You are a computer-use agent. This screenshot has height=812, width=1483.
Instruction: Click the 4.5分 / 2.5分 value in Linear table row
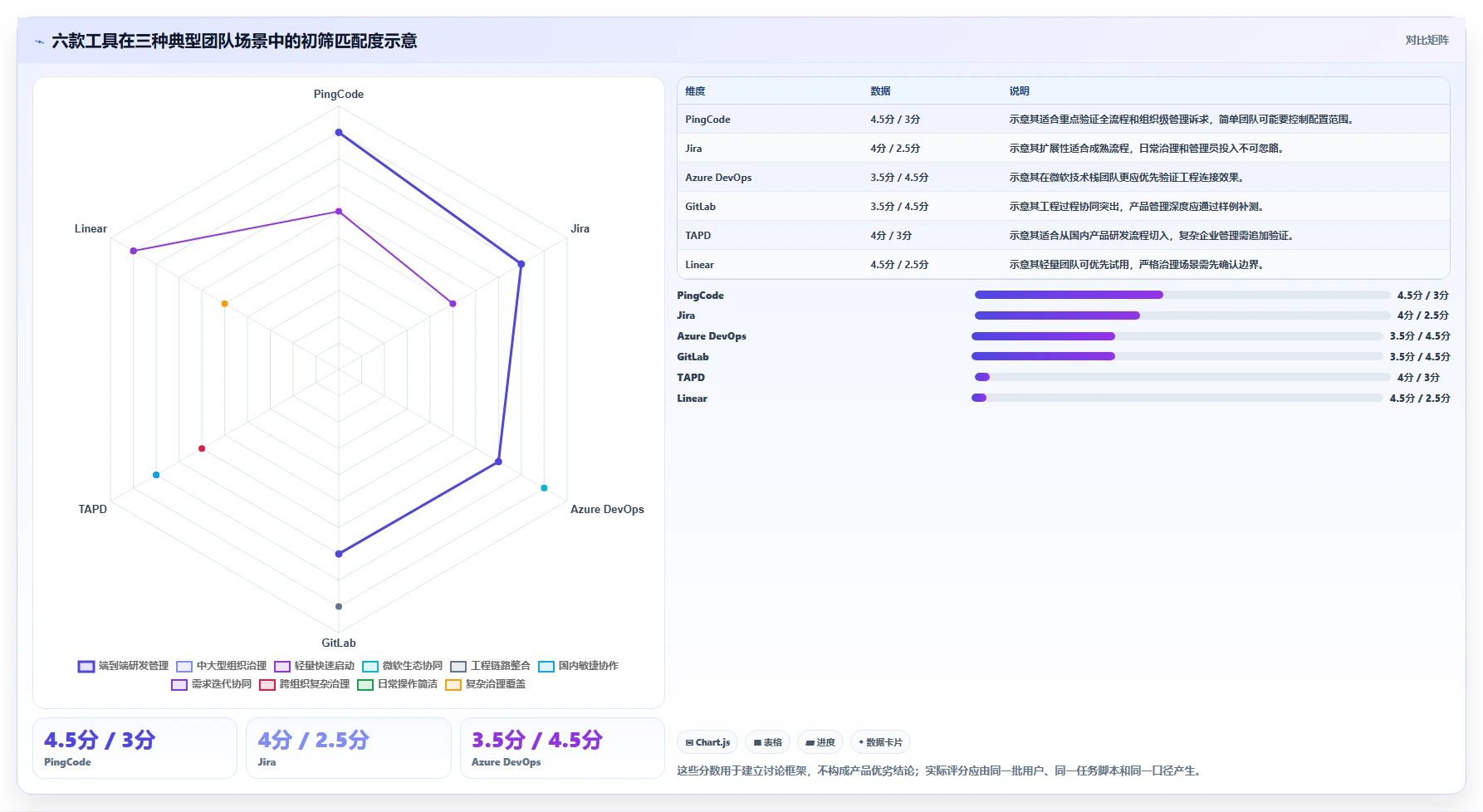pyautogui.click(x=899, y=265)
